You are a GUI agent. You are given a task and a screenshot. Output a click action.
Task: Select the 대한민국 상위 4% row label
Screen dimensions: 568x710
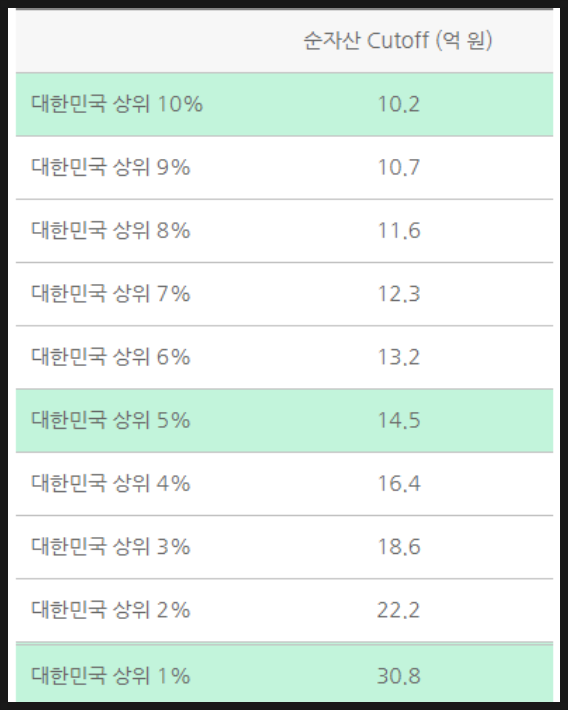[x=111, y=483]
